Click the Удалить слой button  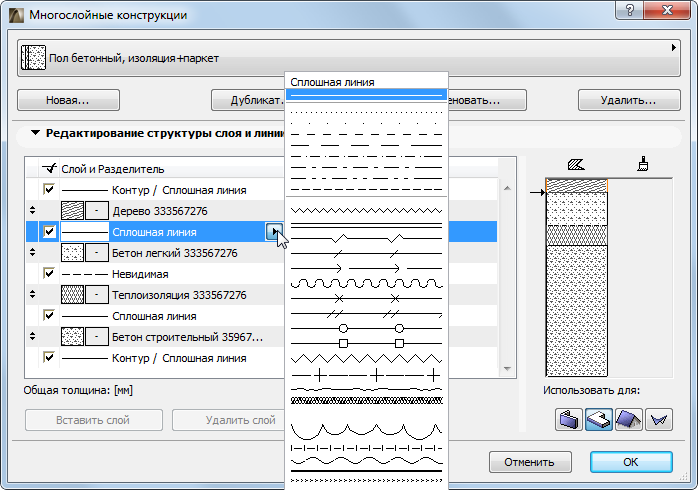[x=228, y=420]
